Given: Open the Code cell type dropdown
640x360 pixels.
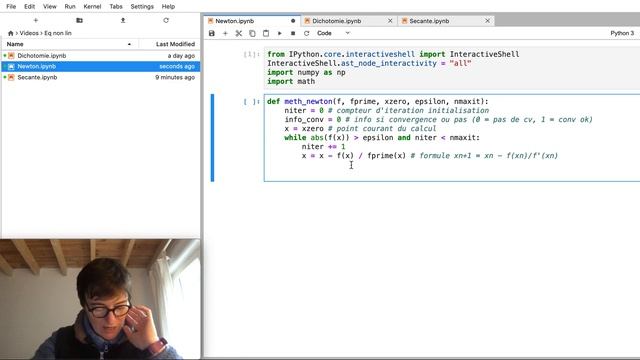Looking at the screenshot, I should (x=333, y=33).
